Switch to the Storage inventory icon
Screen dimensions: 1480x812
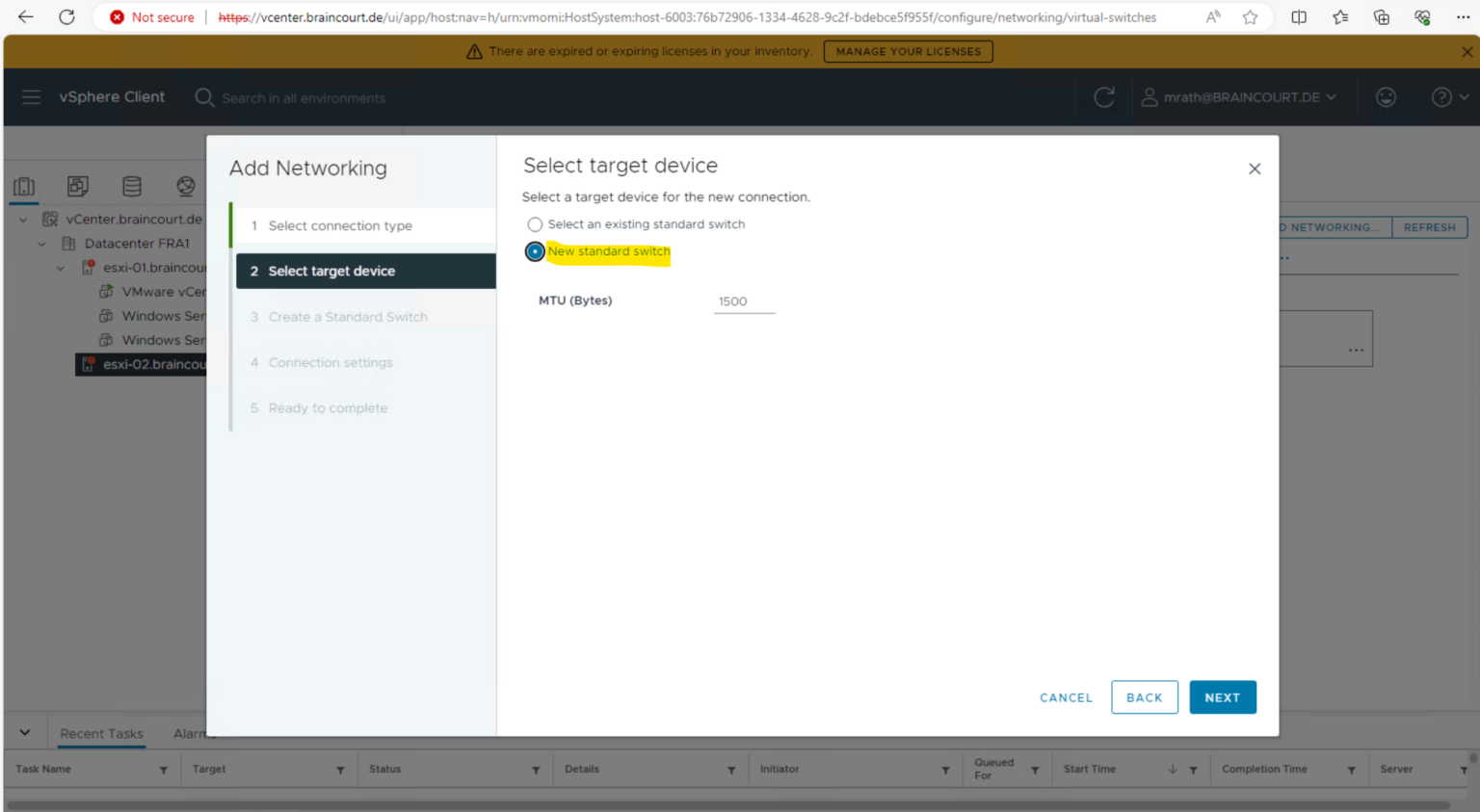pos(132,187)
